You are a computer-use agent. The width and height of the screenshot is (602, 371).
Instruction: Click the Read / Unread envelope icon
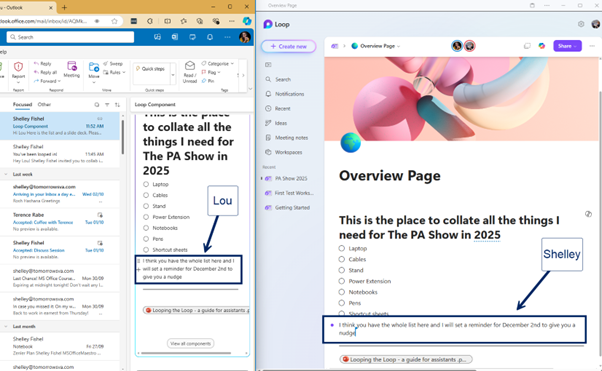[190, 66]
